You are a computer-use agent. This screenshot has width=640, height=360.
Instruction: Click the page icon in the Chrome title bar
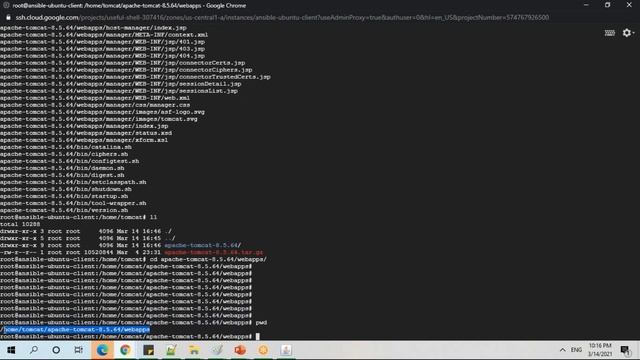point(6,5)
